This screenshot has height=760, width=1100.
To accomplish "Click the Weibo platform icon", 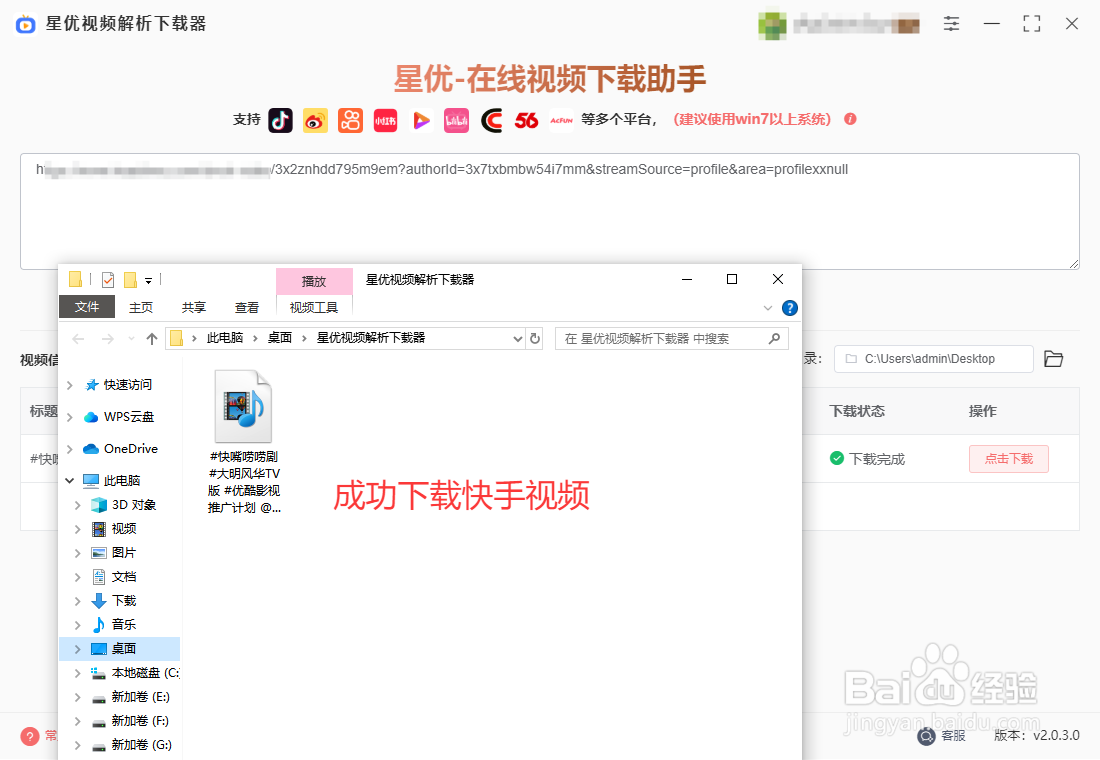I will [315, 121].
